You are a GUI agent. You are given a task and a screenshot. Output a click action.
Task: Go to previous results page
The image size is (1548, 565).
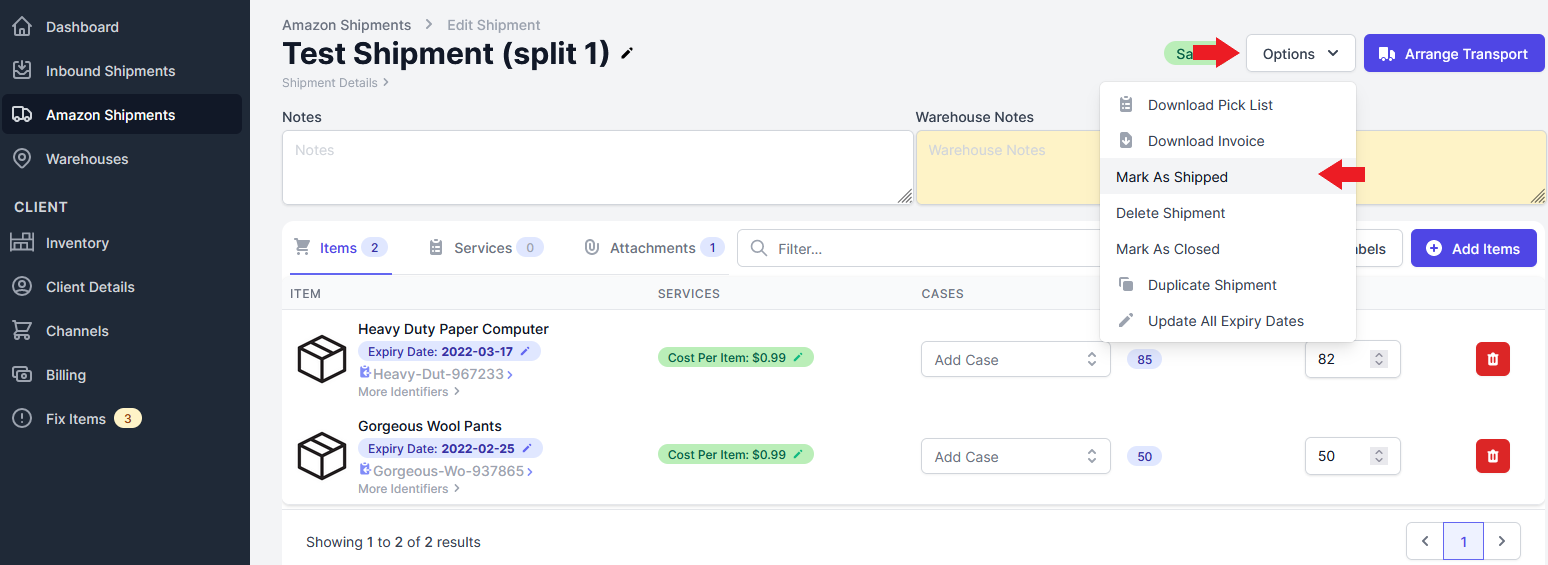tap(1425, 541)
